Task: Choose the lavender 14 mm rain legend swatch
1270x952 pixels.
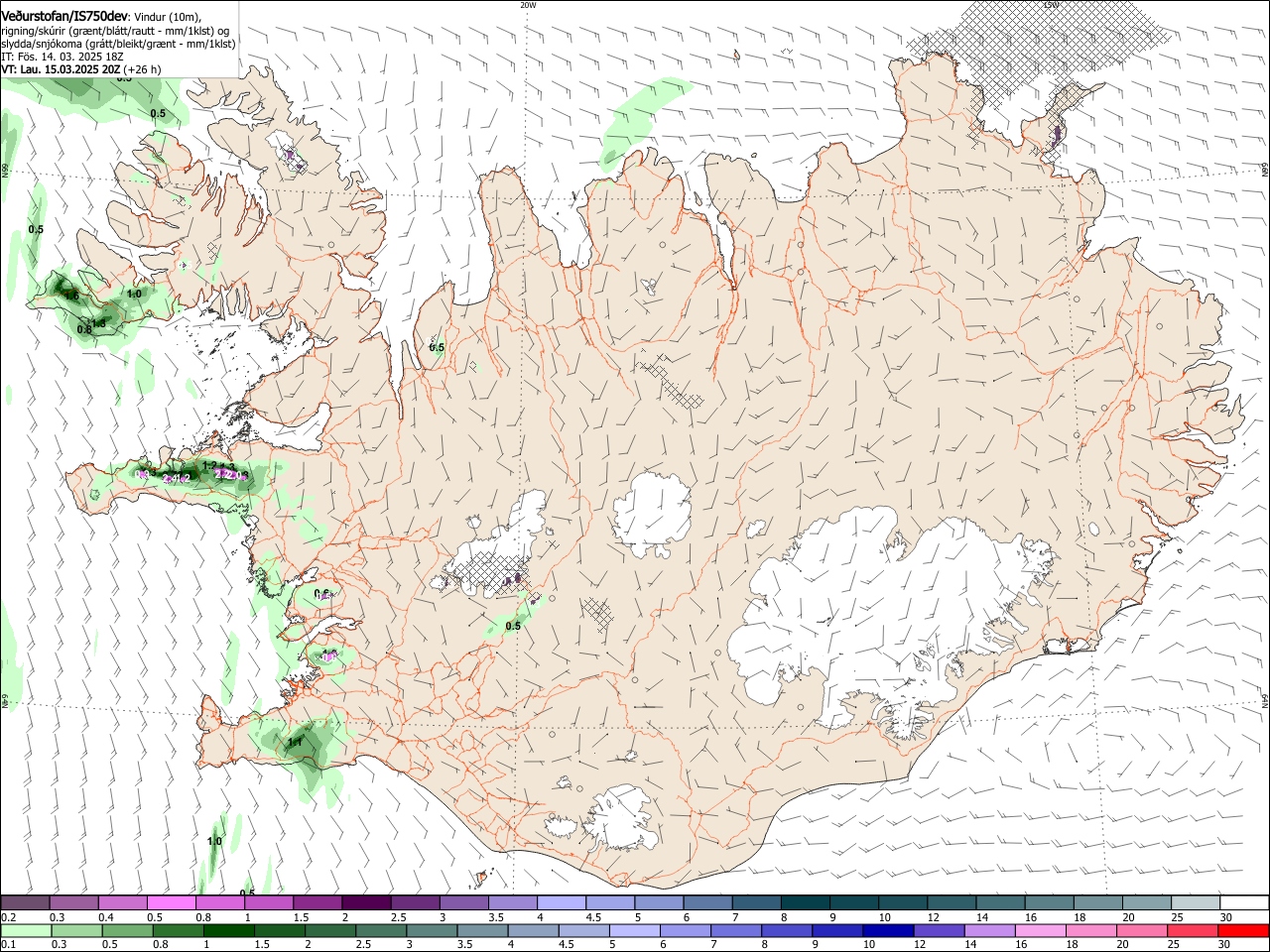Action: (x=991, y=930)
